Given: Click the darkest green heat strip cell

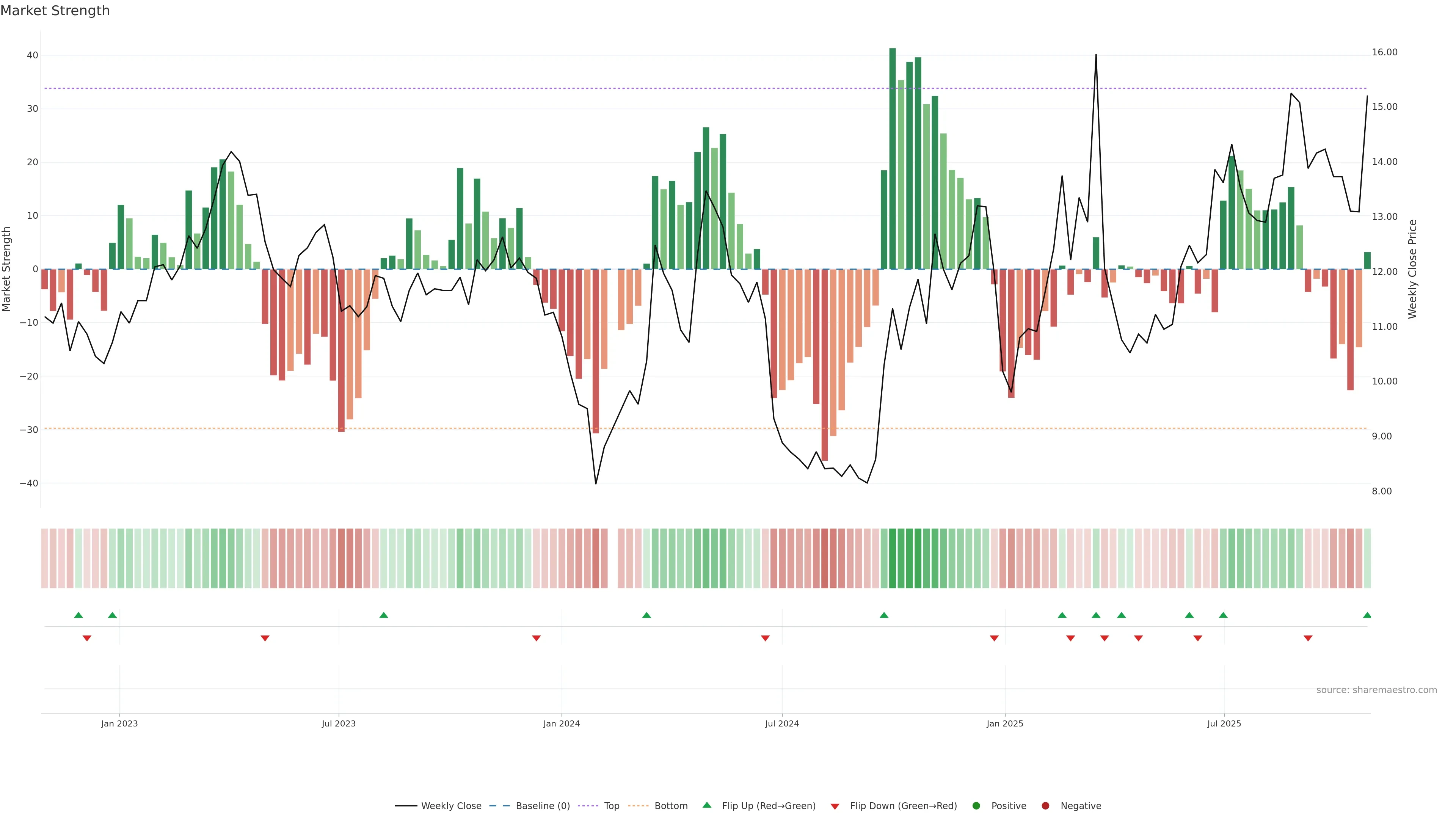Looking at the screenshot, I should tap(893, 559).
